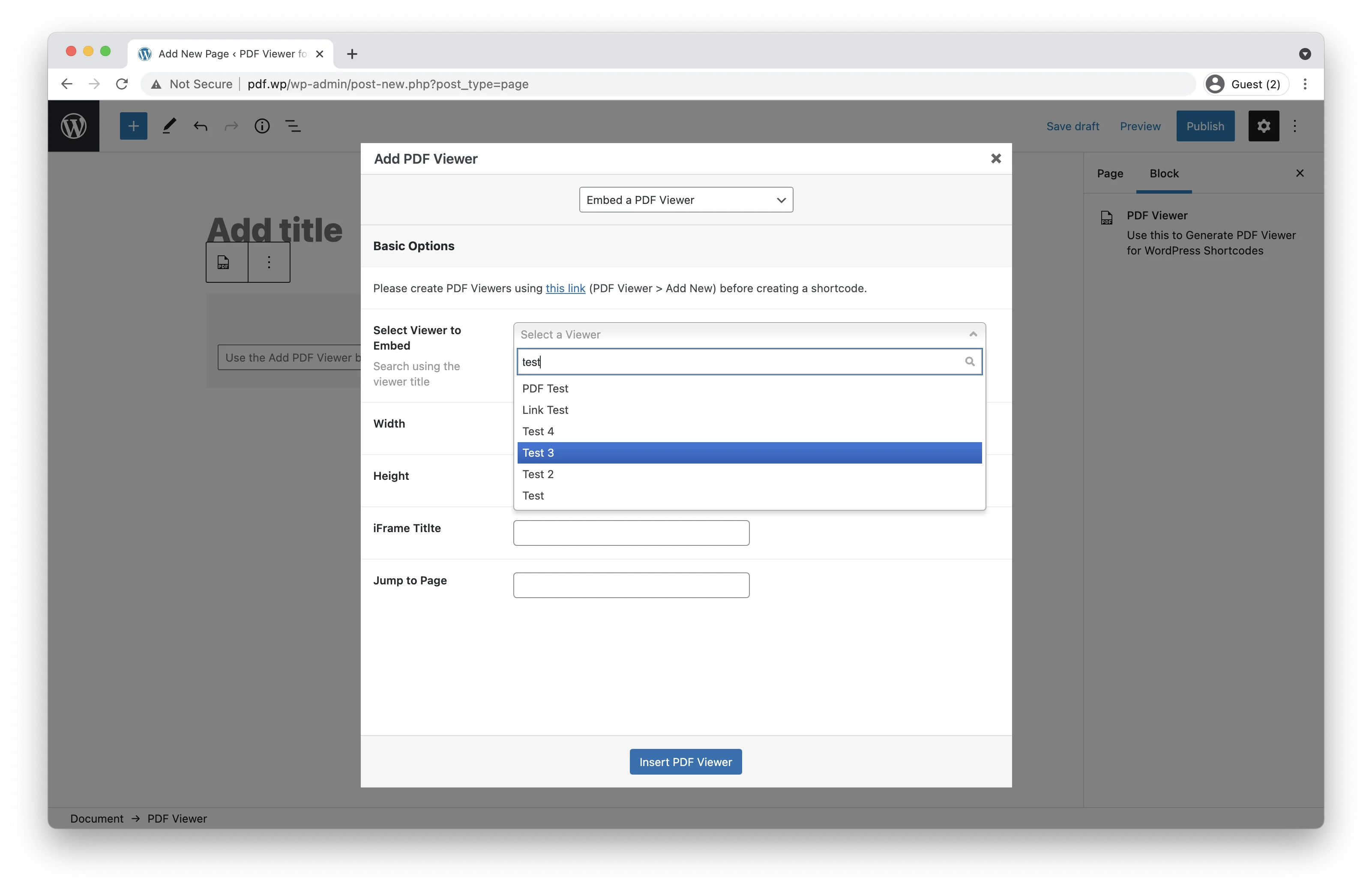Redo the last action

[x=231, y=126]
